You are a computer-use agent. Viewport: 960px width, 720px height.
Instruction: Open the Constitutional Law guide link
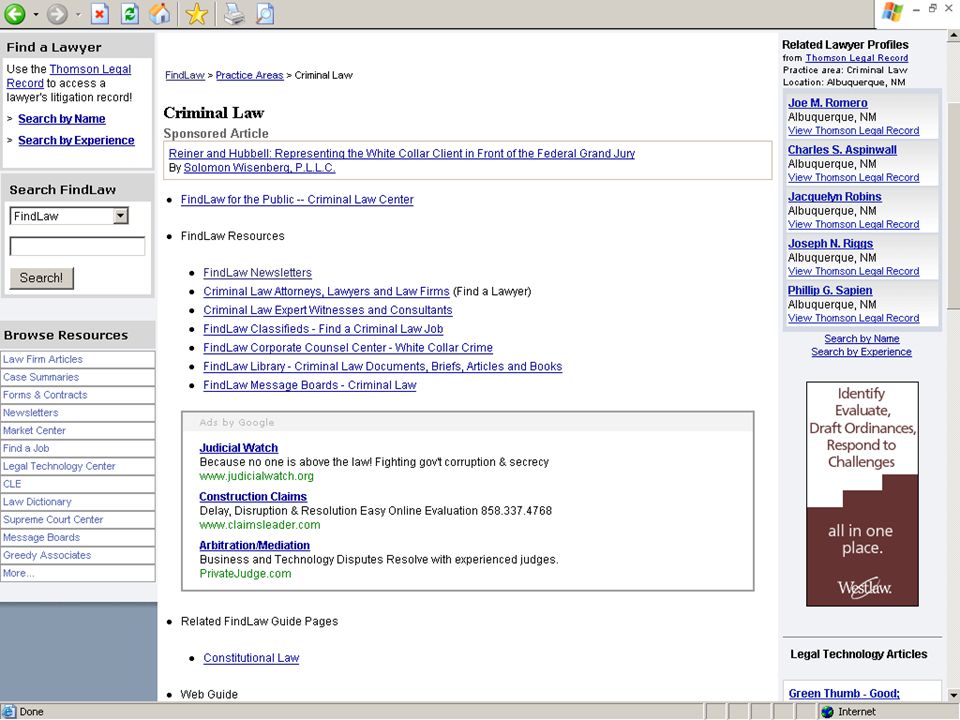click(251, 658)
